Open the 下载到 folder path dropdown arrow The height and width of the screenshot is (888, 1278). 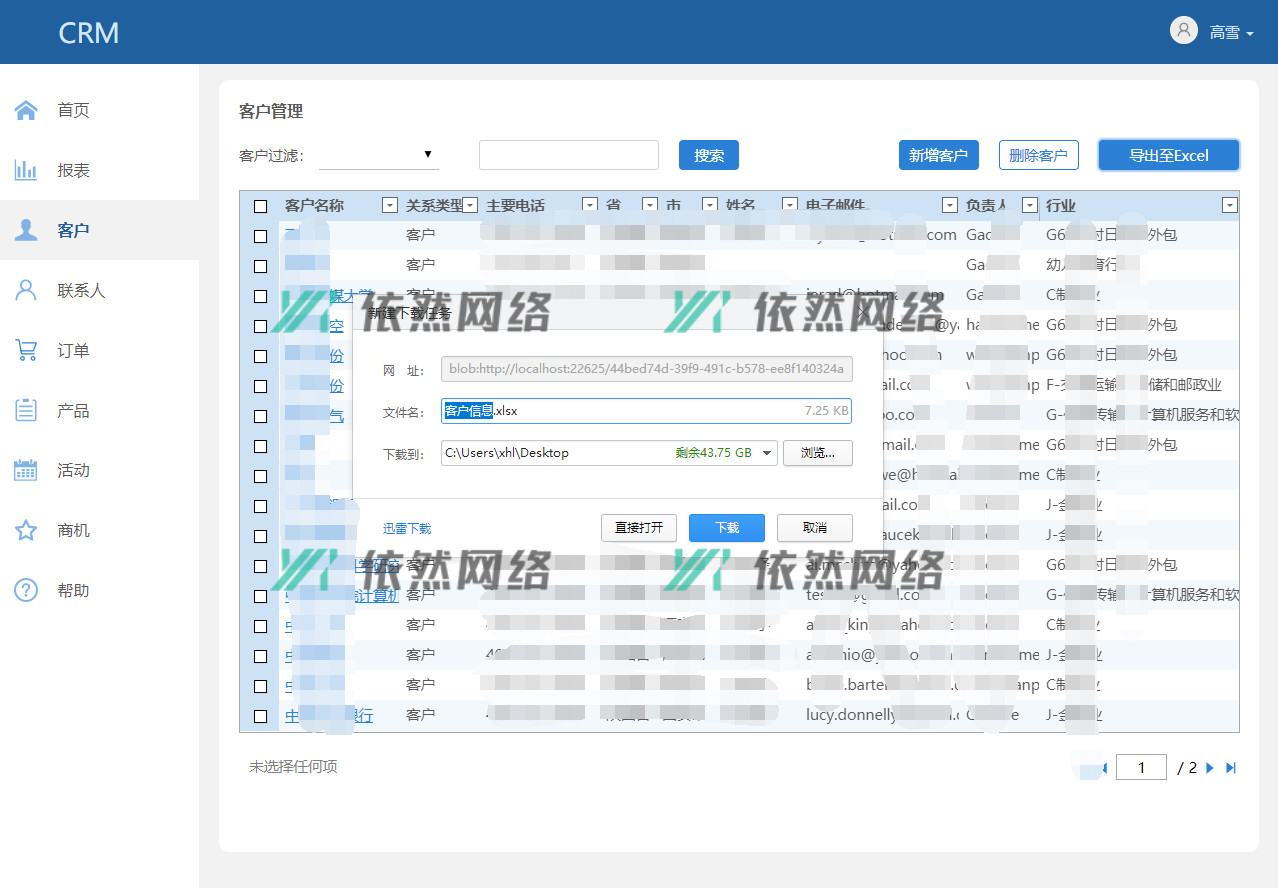[x=767, y=453]
